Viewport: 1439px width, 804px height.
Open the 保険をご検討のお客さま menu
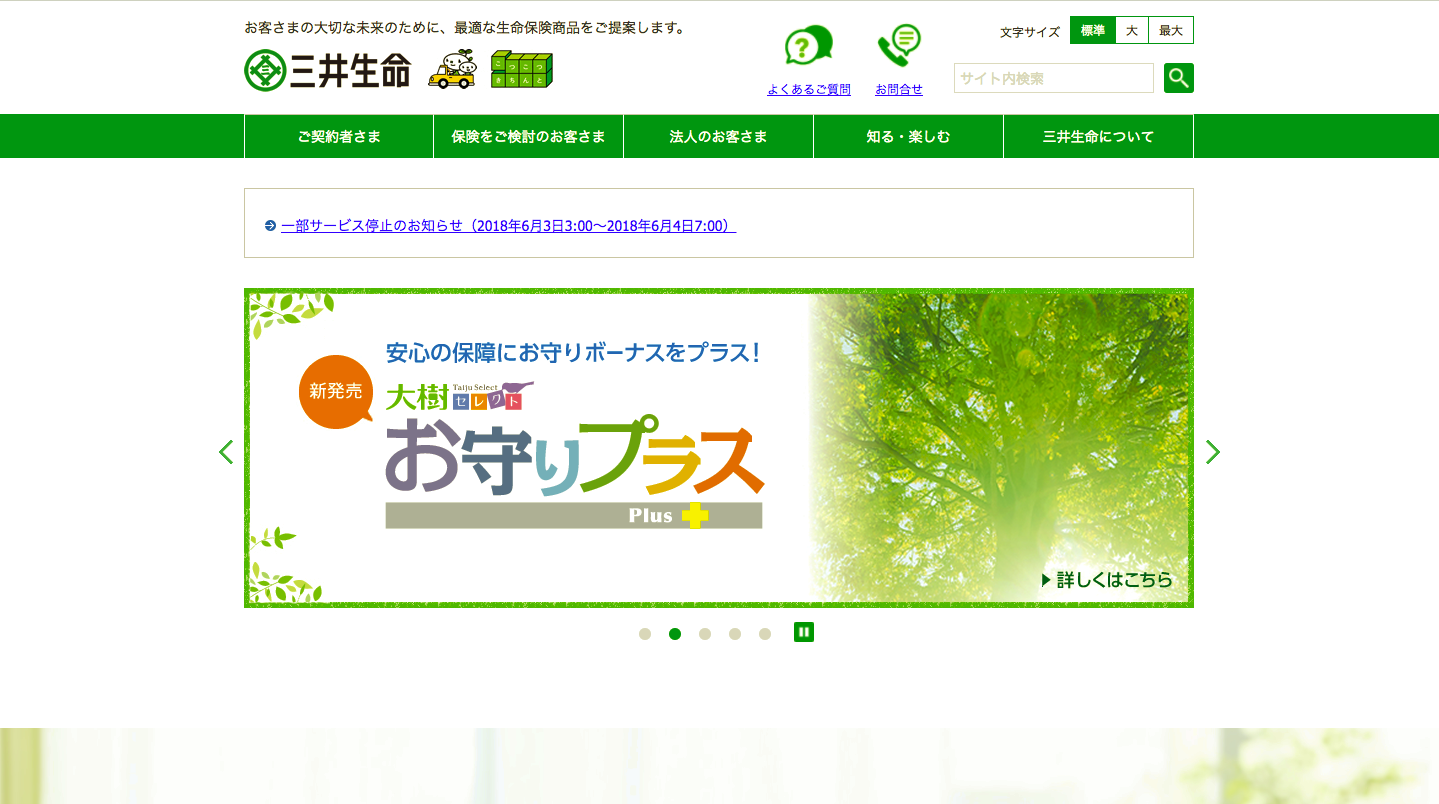[x=528, y=136]
